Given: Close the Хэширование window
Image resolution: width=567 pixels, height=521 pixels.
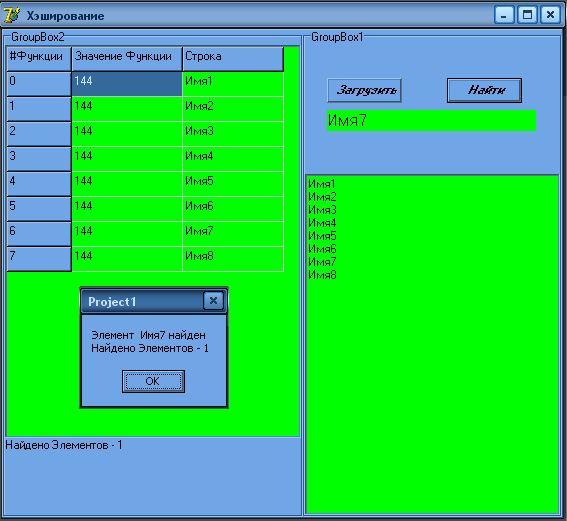Looking at the screenshot, I should click(550, 15).
